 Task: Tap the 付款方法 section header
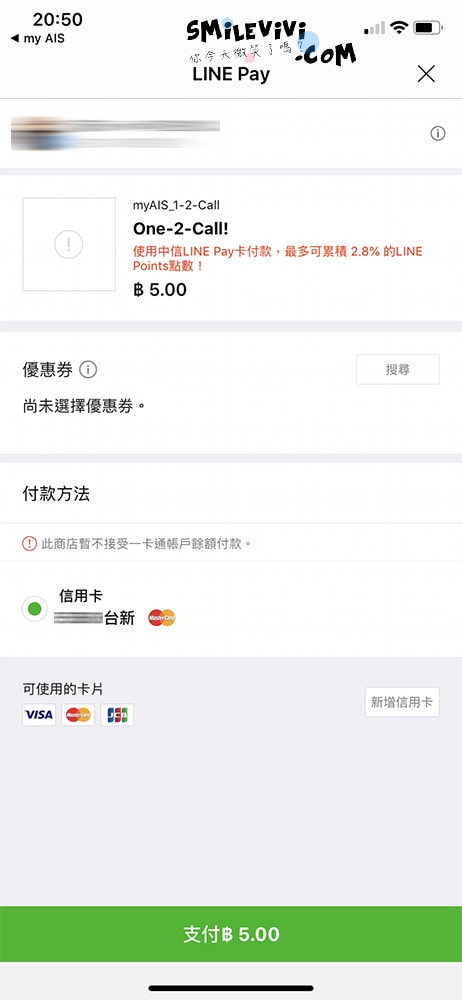coord(56,494)
